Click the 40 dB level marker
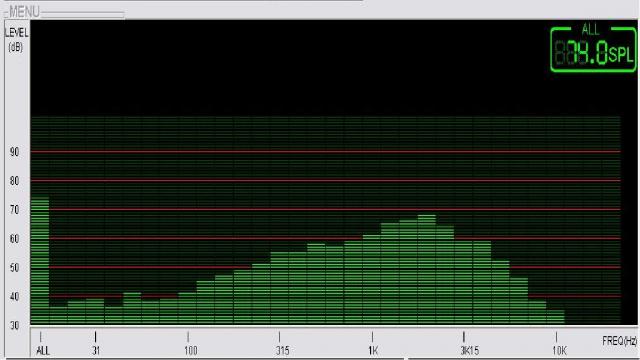 point(14,297)
